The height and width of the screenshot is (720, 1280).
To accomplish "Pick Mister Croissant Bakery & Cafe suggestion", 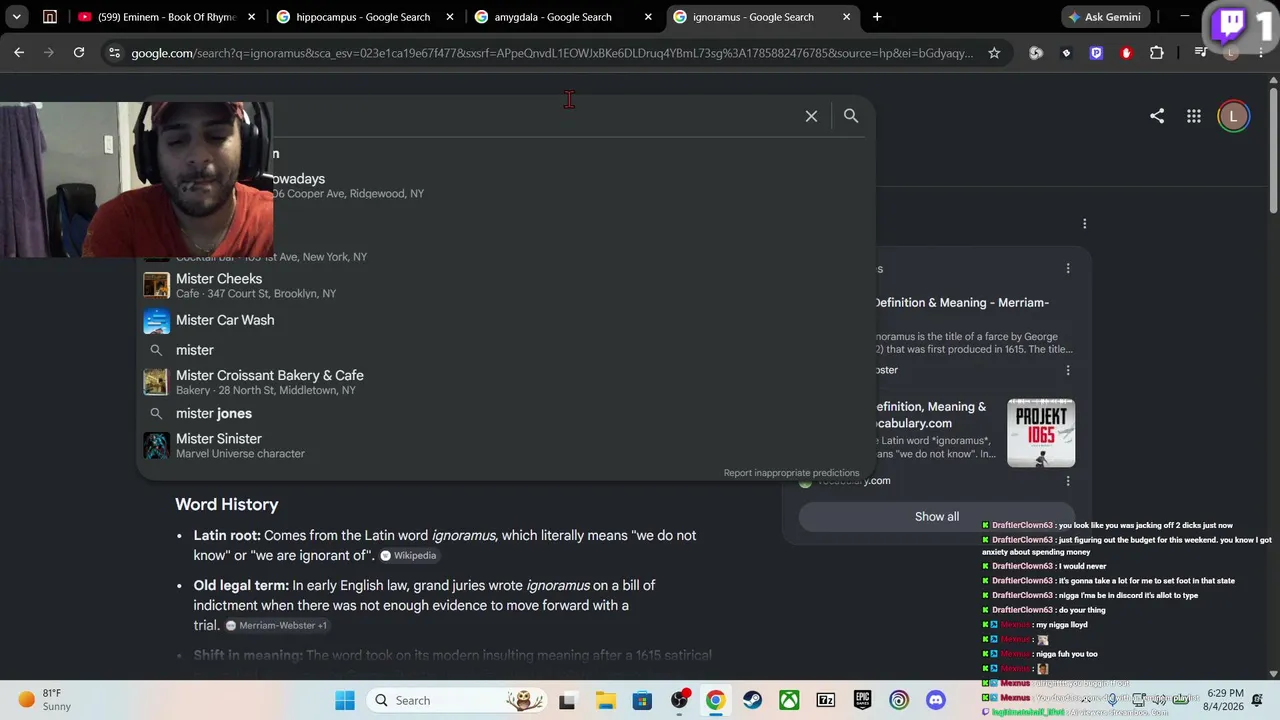I will tap(505, 382).
